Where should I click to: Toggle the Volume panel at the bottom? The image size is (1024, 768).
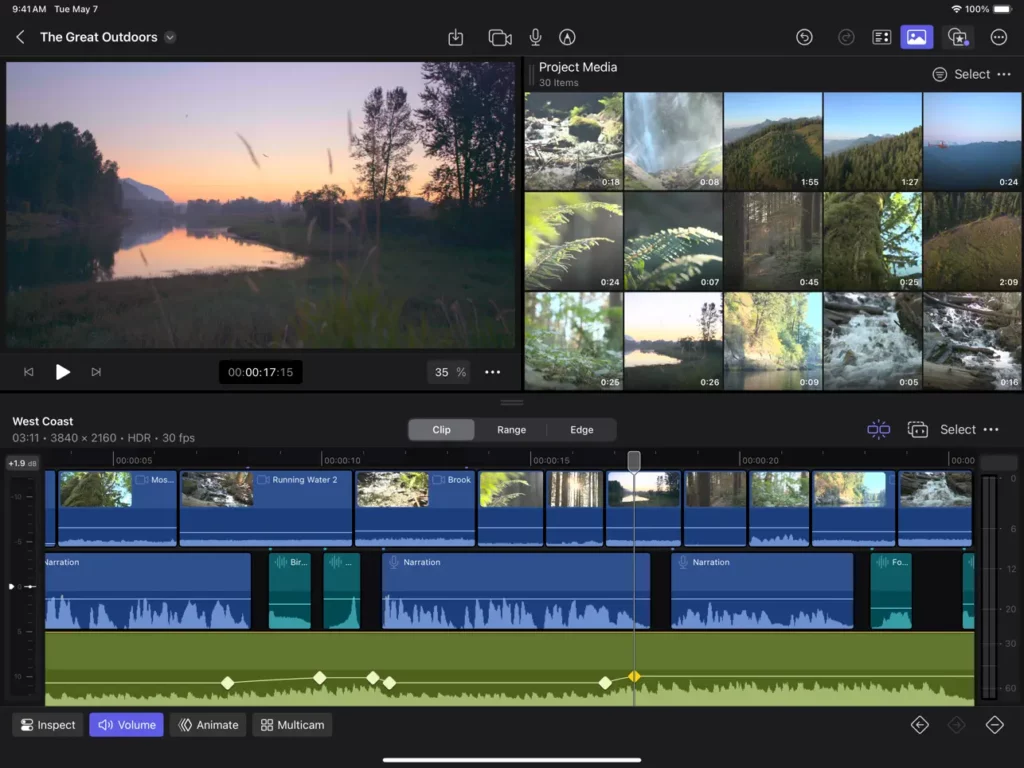(x=126, y=724)
